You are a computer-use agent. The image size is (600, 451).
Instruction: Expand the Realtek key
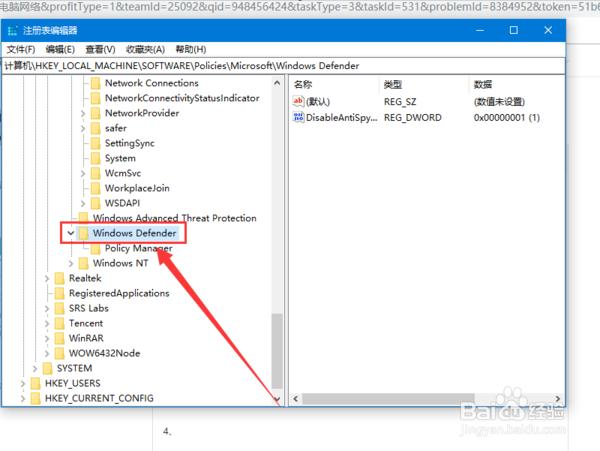(47, 278)
